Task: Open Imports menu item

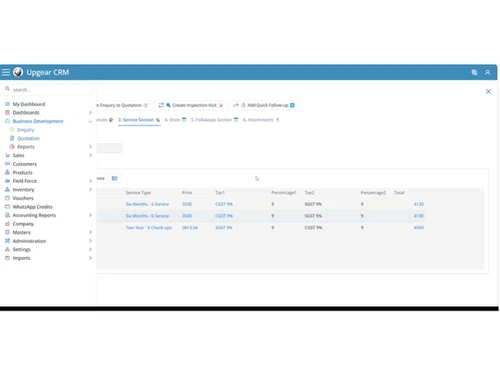Action: pos(21,258)
